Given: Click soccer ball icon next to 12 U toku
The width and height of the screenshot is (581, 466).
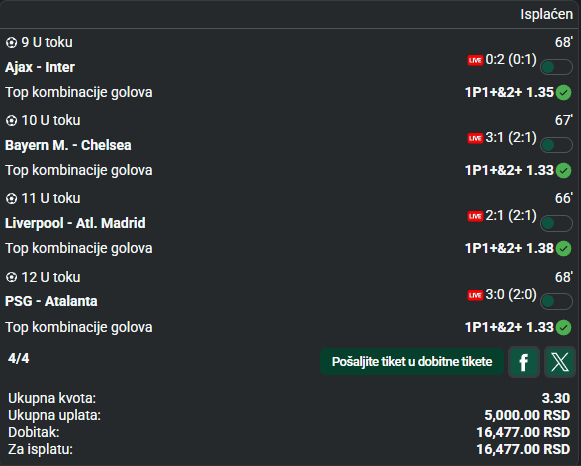Looking at the screenshot, I should click(11, 277).
